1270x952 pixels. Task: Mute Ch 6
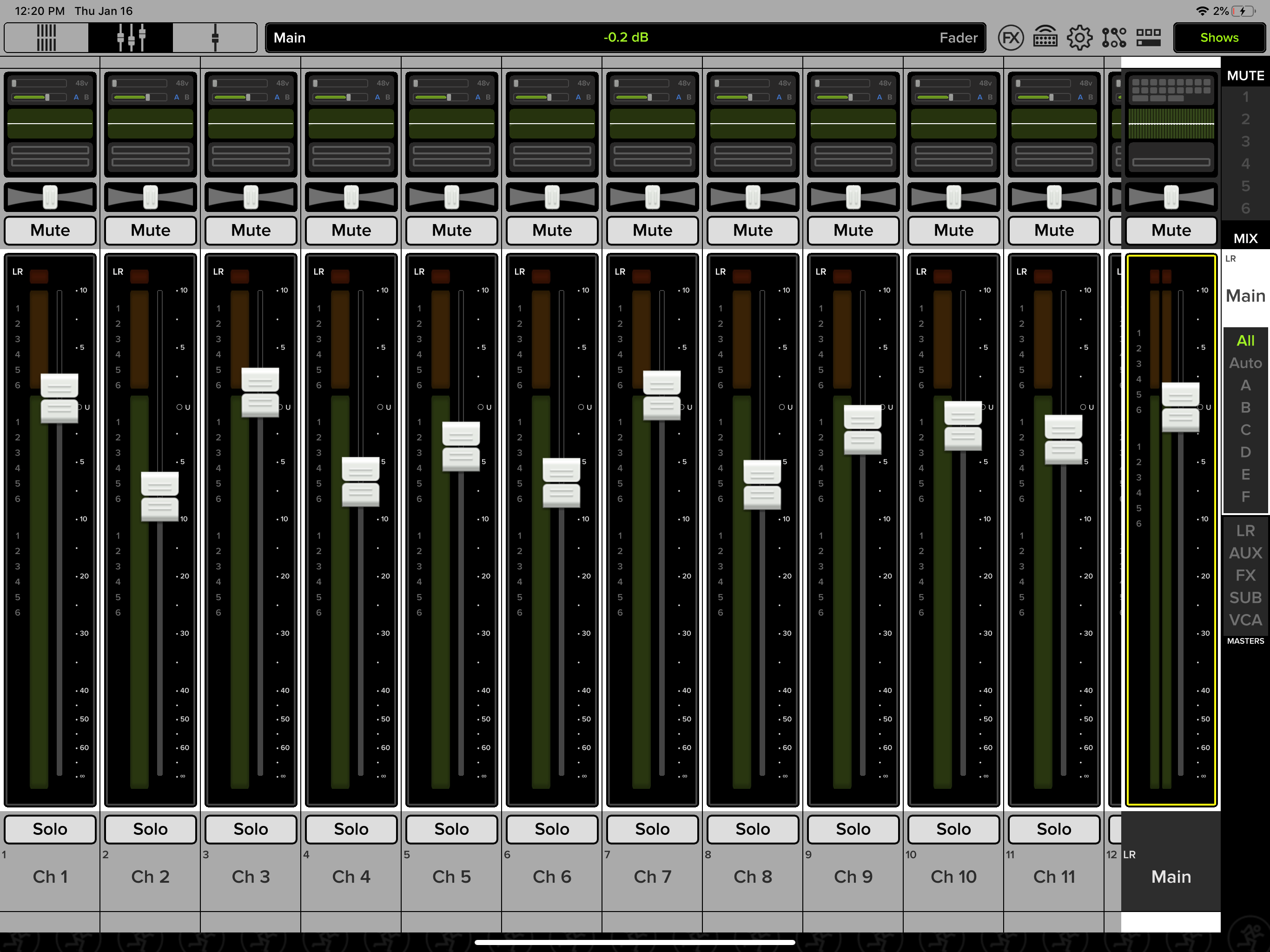click(x=552, y=230)
